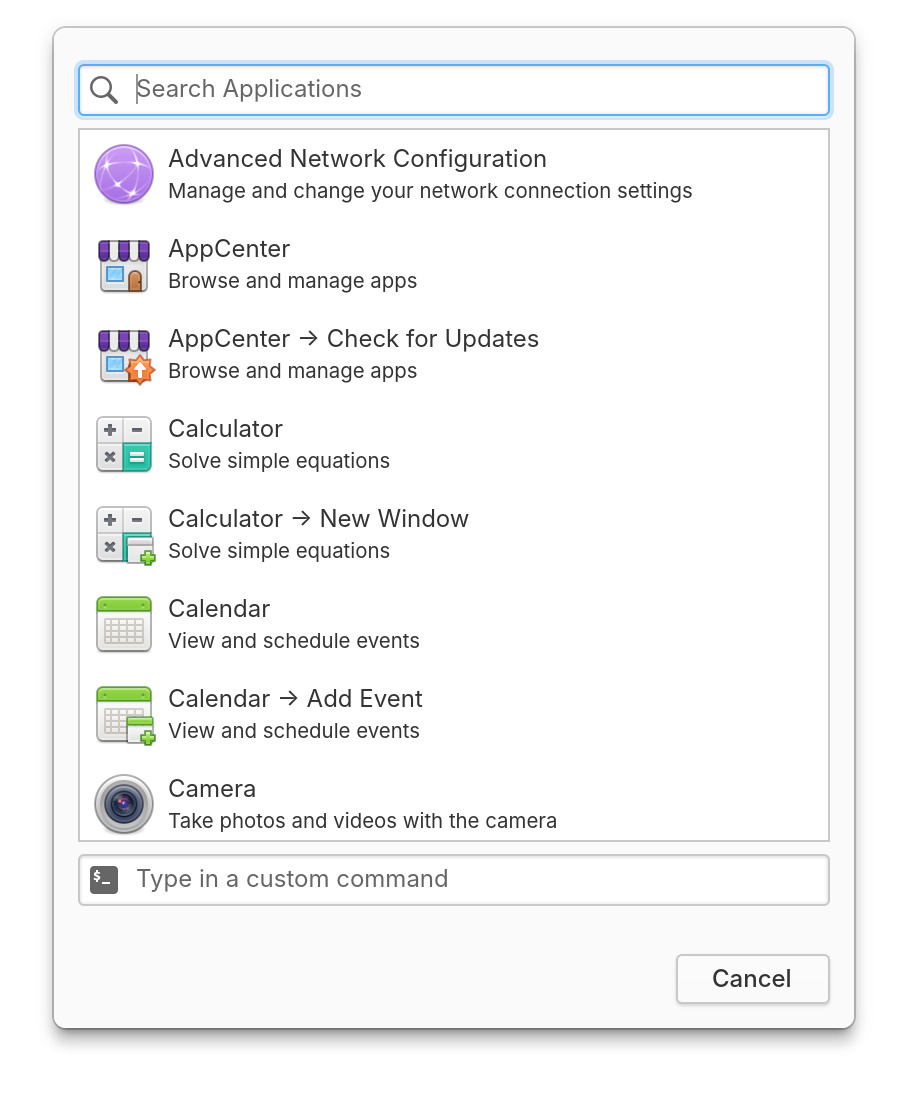This screenshot has width=908, height=1108.
Task: Select the Advanced Network Configuration entry title
Action: (x=357, y=159)
